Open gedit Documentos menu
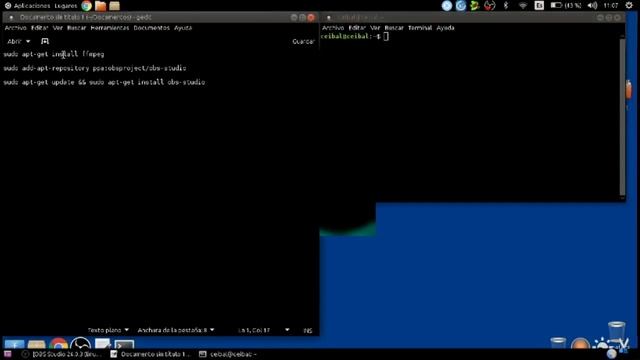 (152, 28)
